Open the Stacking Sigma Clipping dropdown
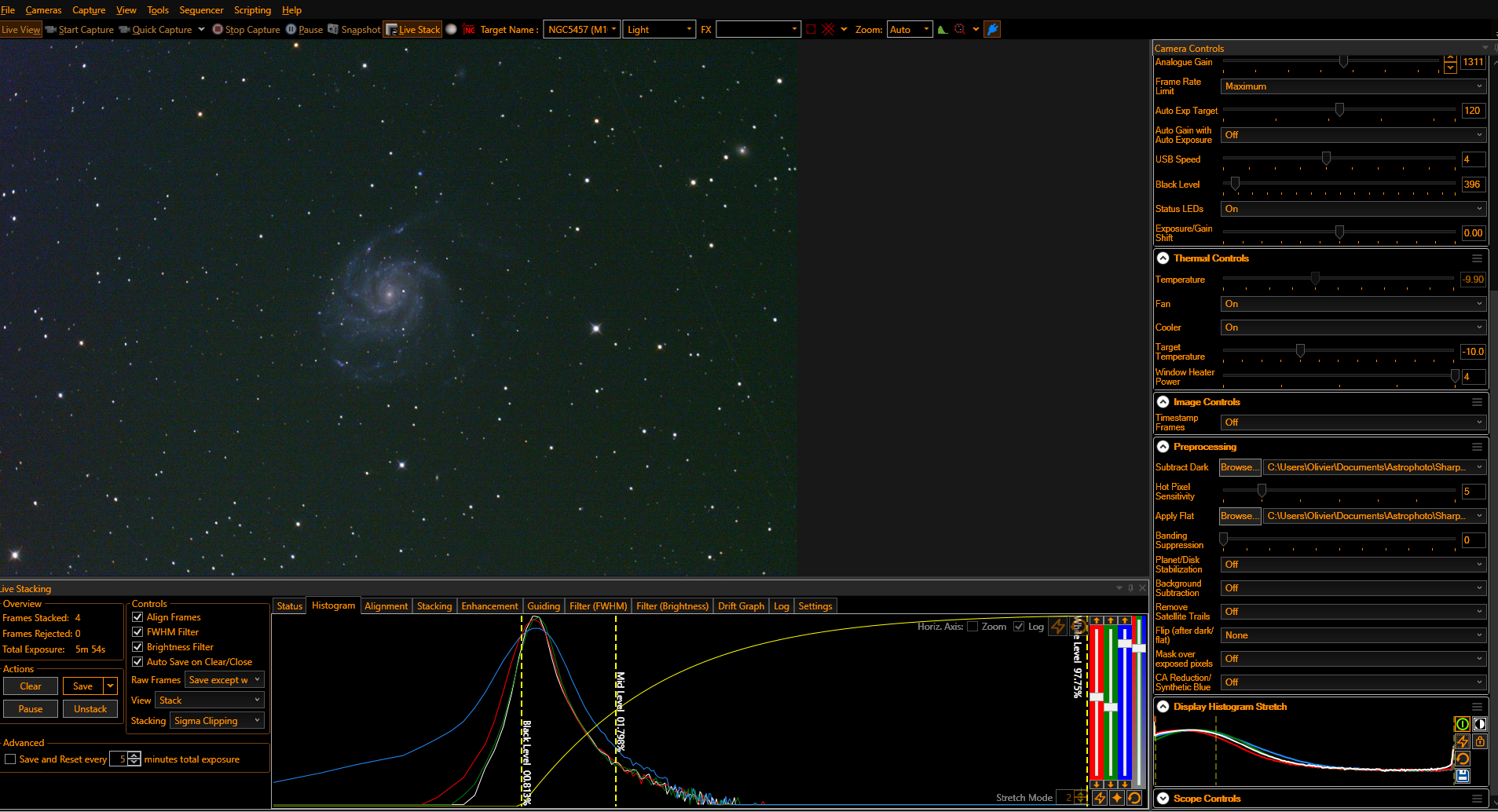 point(217,721)
